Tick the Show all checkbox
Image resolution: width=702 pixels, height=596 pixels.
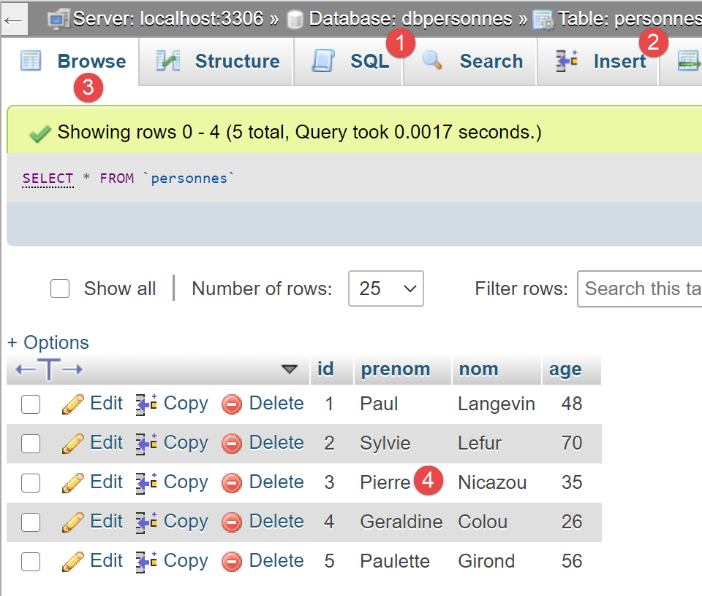coord(60,289)
